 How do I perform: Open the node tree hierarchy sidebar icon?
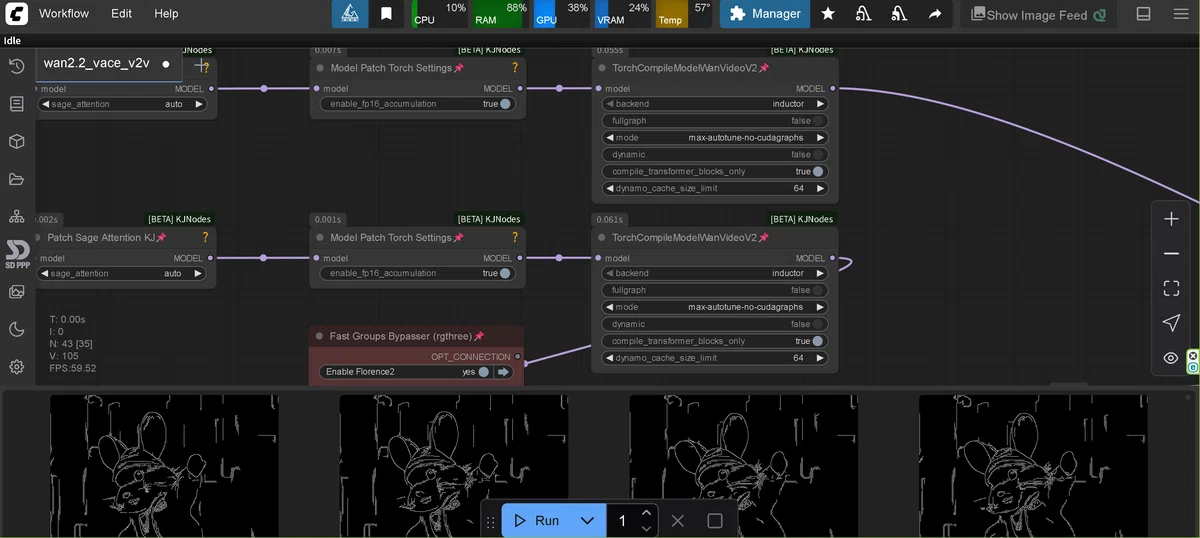(x=16, y=217)
